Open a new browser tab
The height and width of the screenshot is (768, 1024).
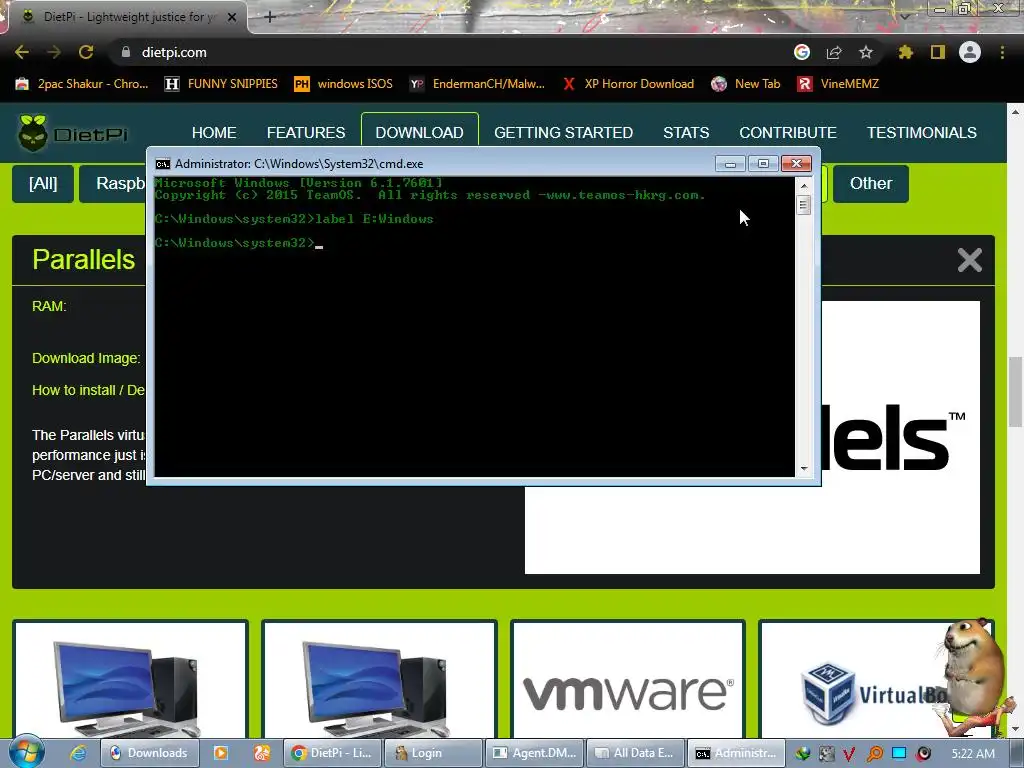[270, 17]
